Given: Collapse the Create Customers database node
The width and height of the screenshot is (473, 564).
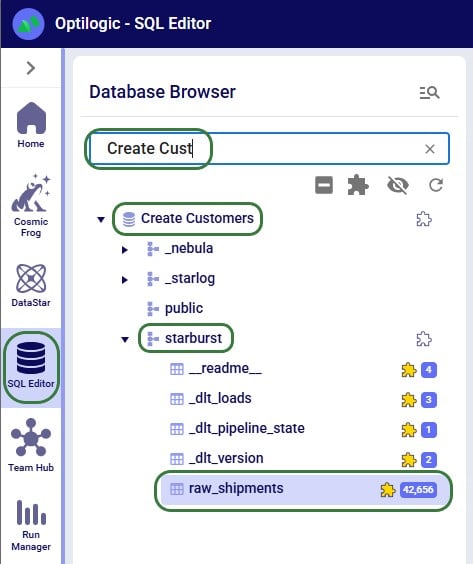Looking at the screenshot, I should click(x=101, y=219).
